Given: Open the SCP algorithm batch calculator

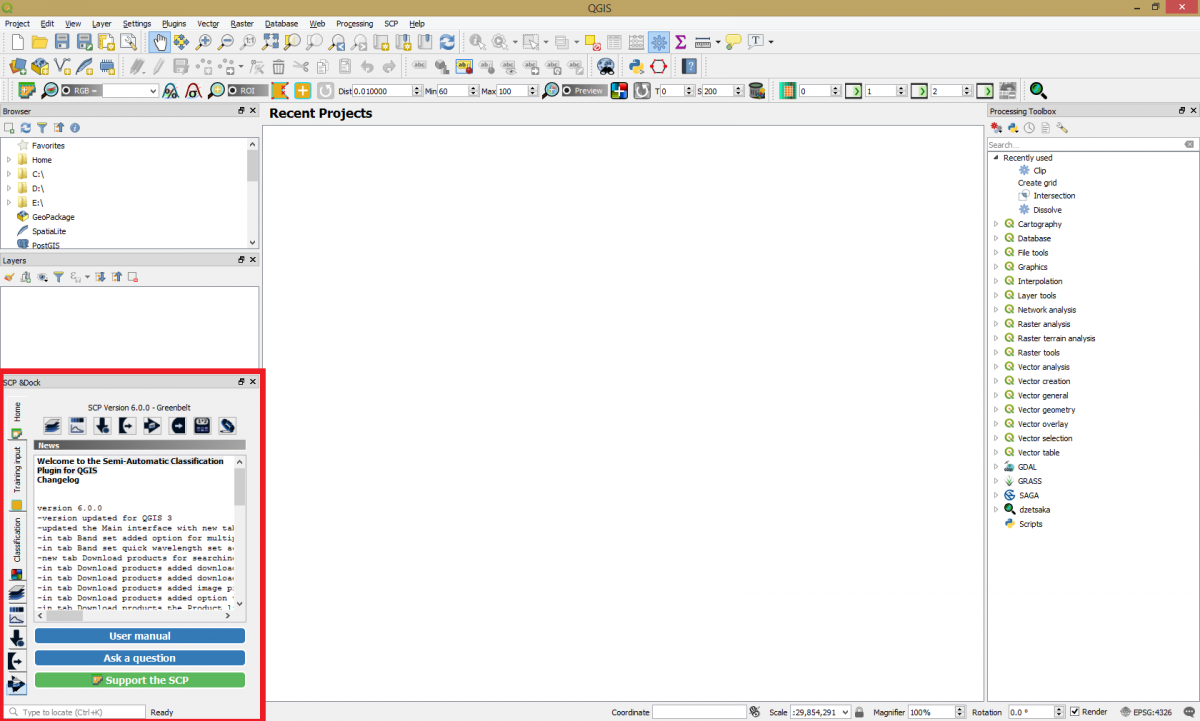Looking at the screenshot, I should point(202,425).
